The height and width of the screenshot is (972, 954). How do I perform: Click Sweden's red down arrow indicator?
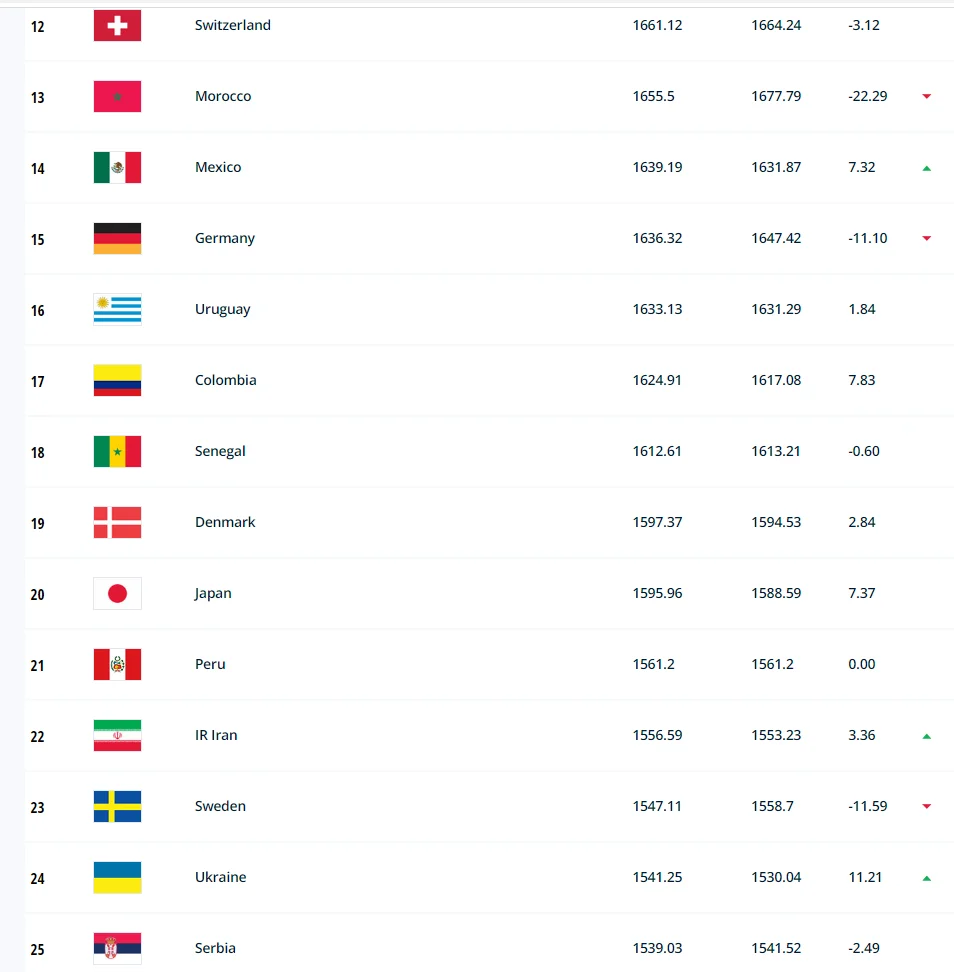point(927,807)
